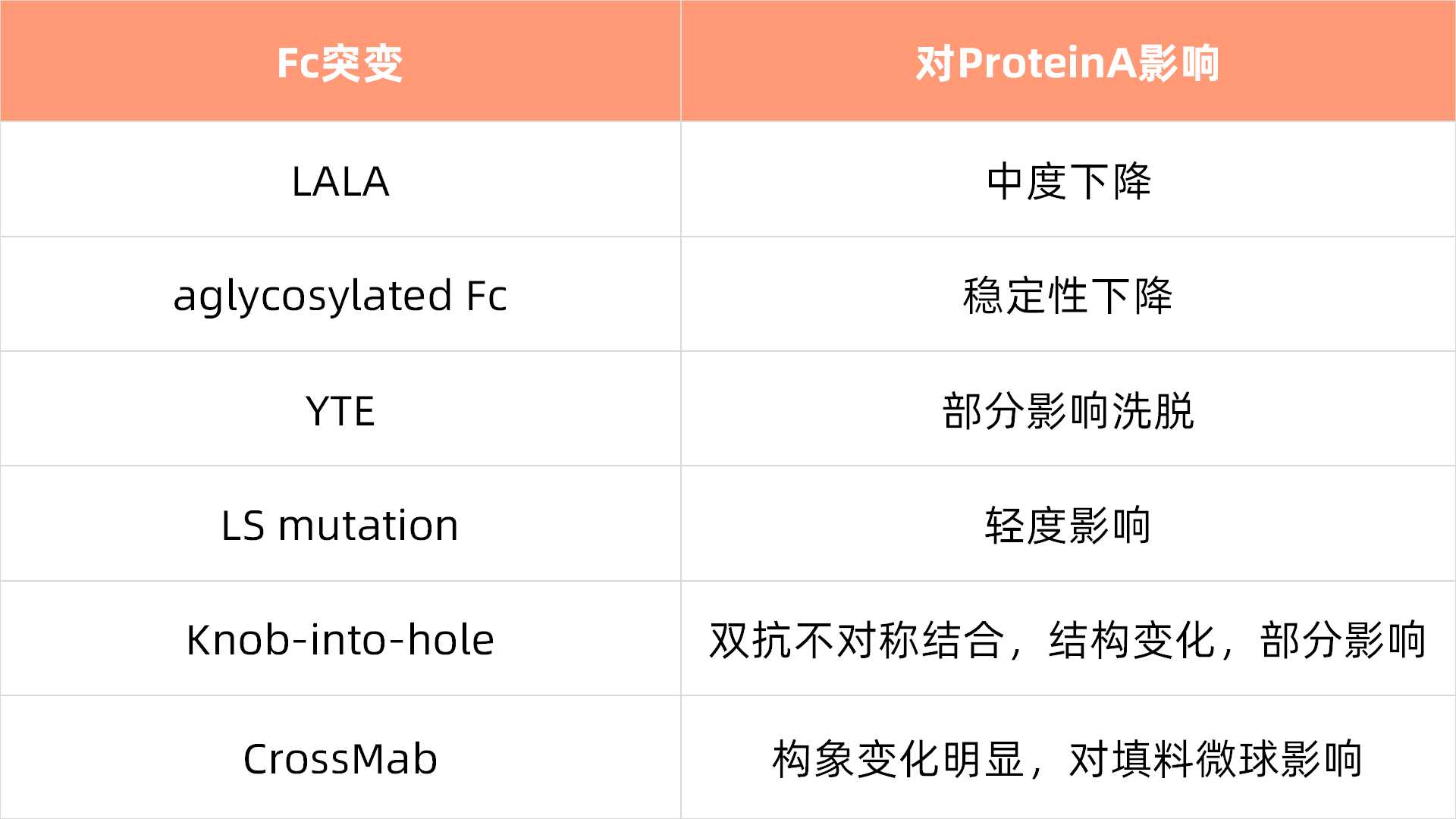Click the 部分影响洗脱 cell

point(1068,409)
